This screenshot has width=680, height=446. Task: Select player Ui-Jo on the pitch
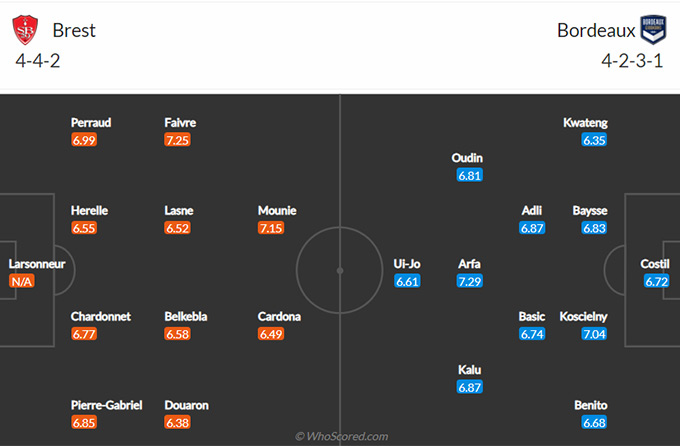[x=407, y=264]
